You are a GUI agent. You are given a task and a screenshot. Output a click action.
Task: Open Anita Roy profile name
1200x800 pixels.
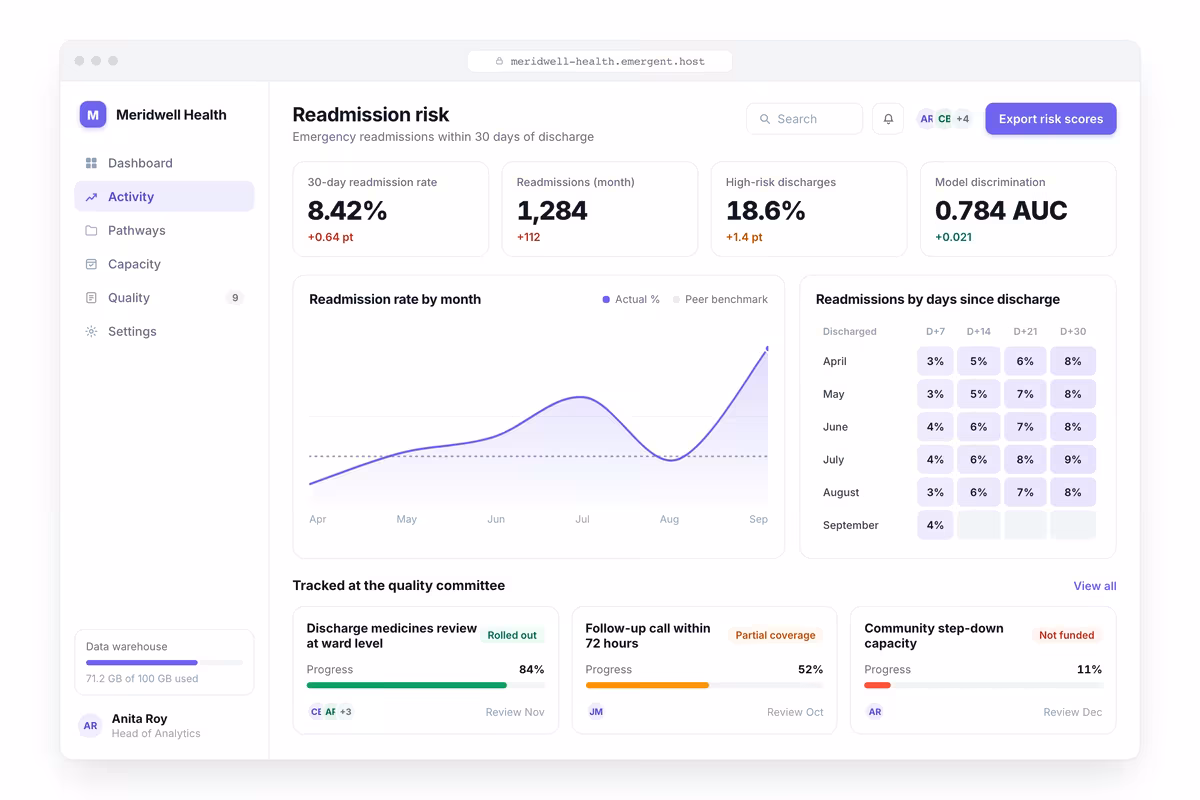[x=139, y=719]
